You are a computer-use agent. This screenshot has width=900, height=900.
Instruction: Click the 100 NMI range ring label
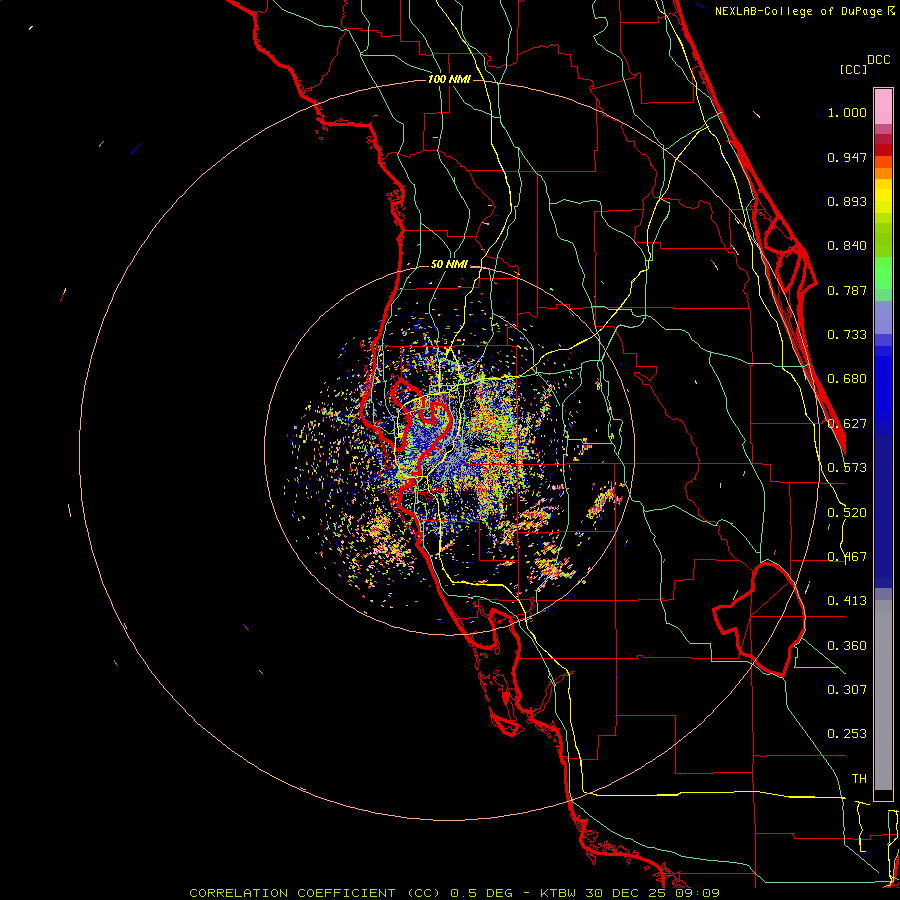(x=449, y=79)
